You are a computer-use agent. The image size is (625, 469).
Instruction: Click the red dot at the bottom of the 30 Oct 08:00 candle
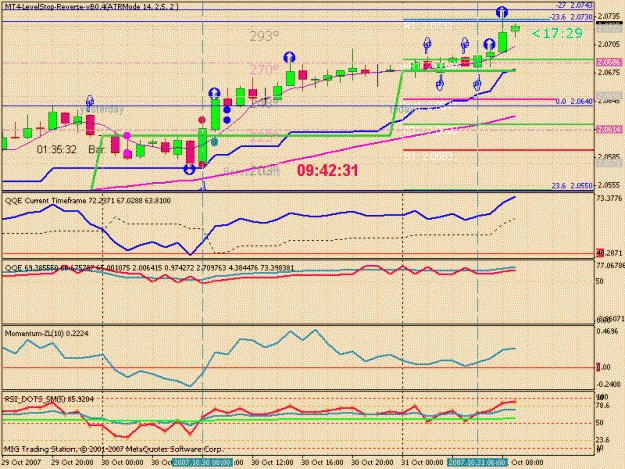(202, 164)
